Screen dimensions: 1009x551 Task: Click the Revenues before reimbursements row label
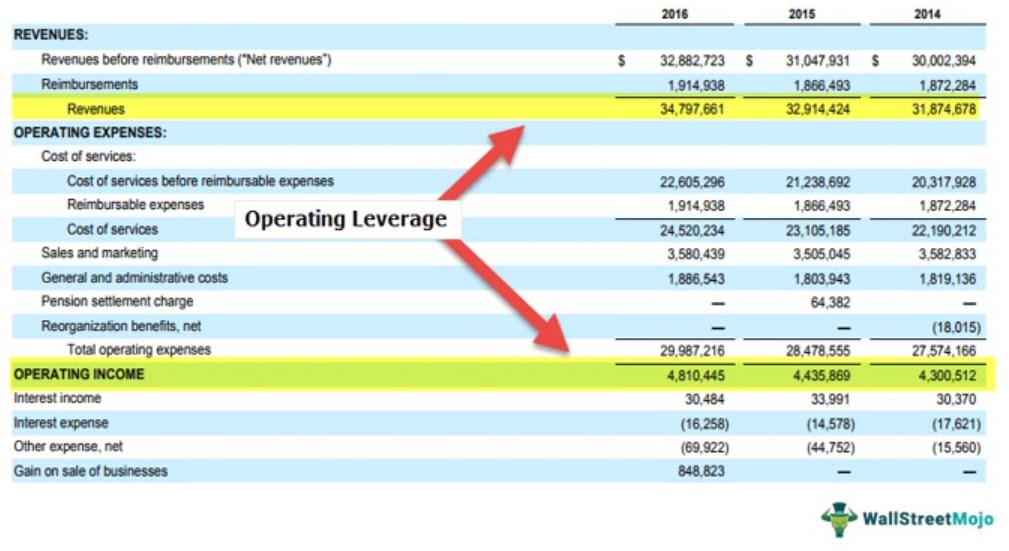pyautogui.click(x=186, y=60)
